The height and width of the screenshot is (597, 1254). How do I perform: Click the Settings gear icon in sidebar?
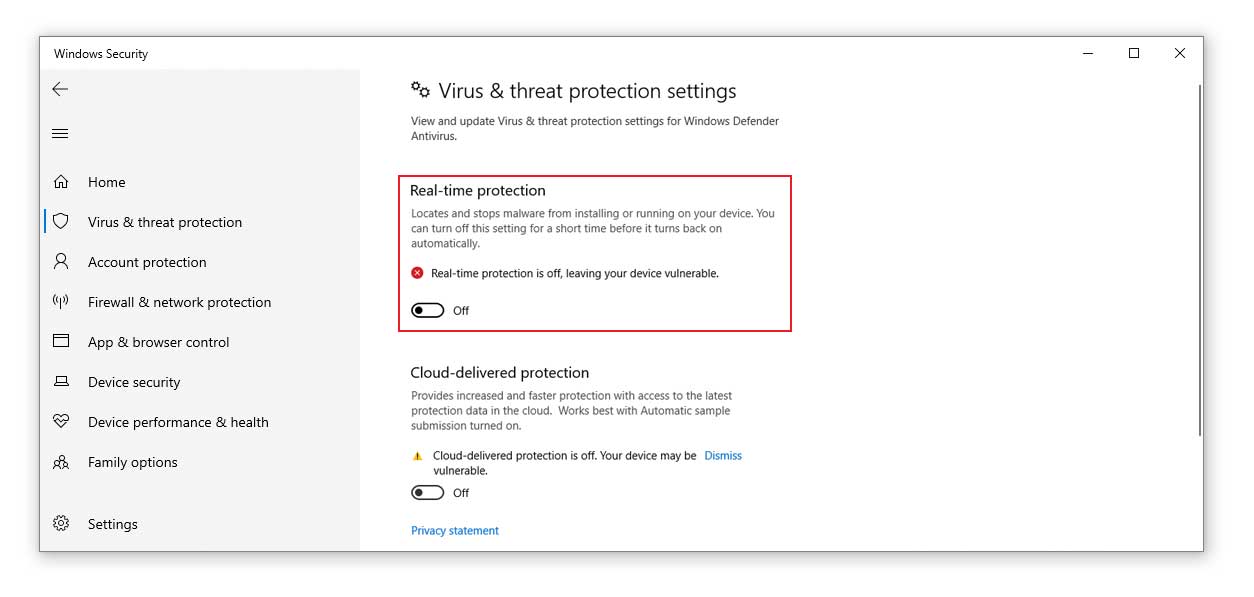[61, 524]
